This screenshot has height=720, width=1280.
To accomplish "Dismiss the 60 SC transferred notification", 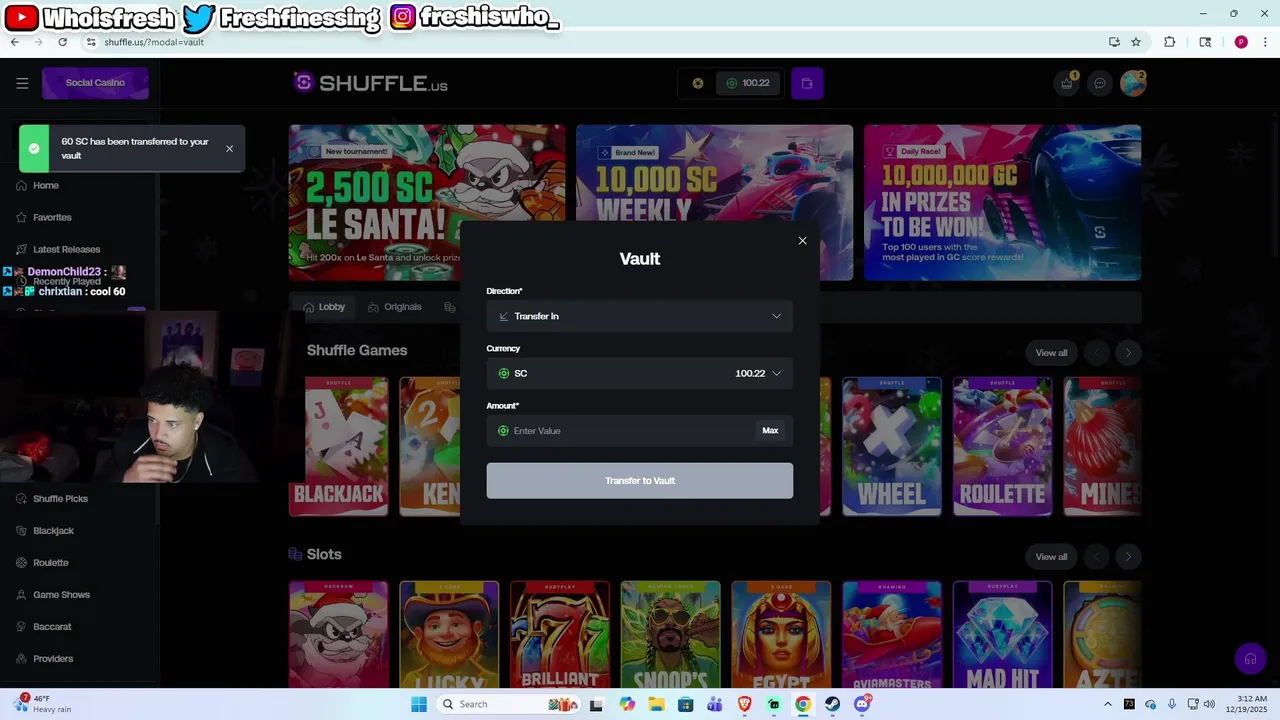I will (229, 149).
